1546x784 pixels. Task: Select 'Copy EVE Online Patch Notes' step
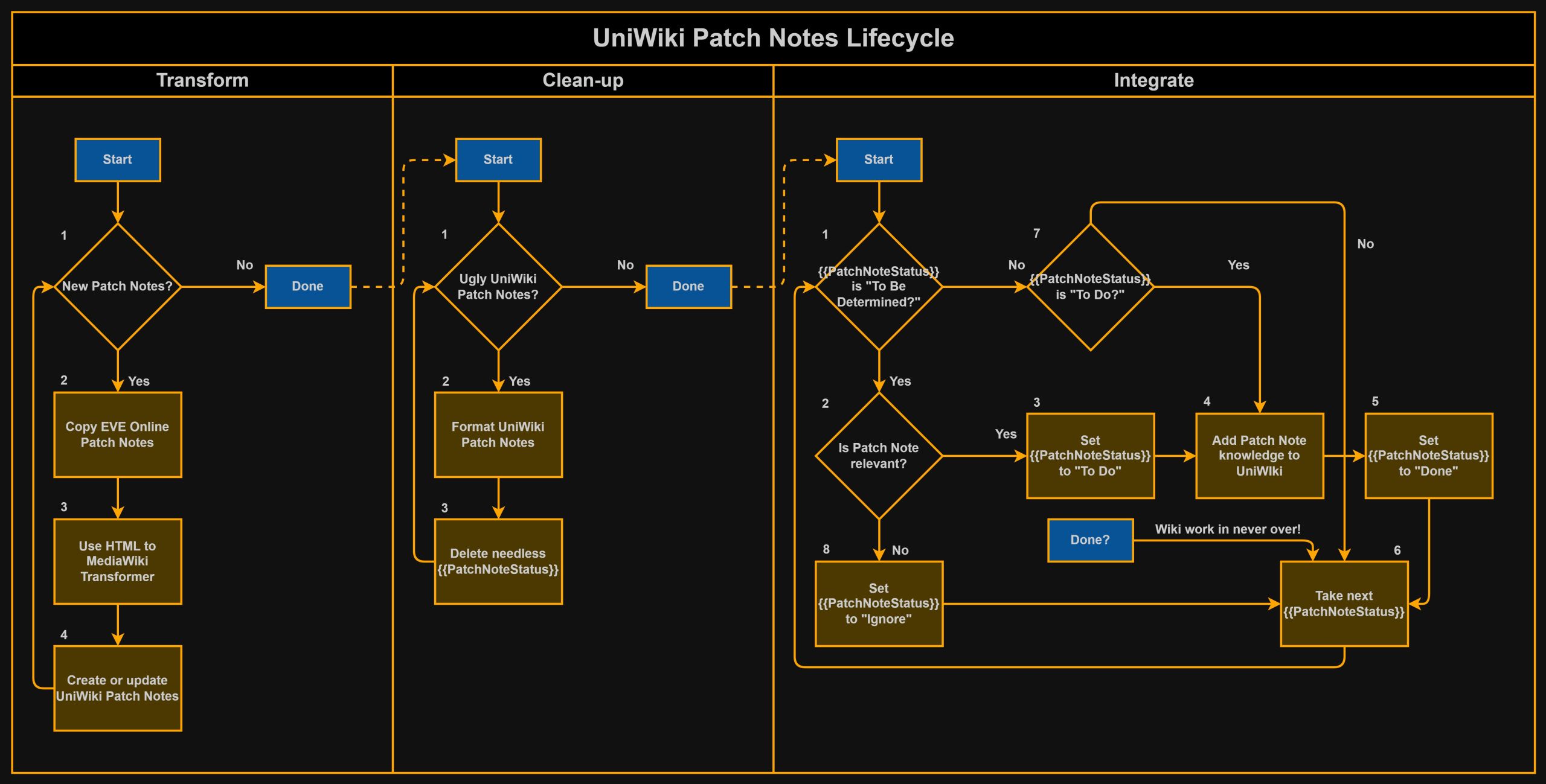(x=118, y=435)
